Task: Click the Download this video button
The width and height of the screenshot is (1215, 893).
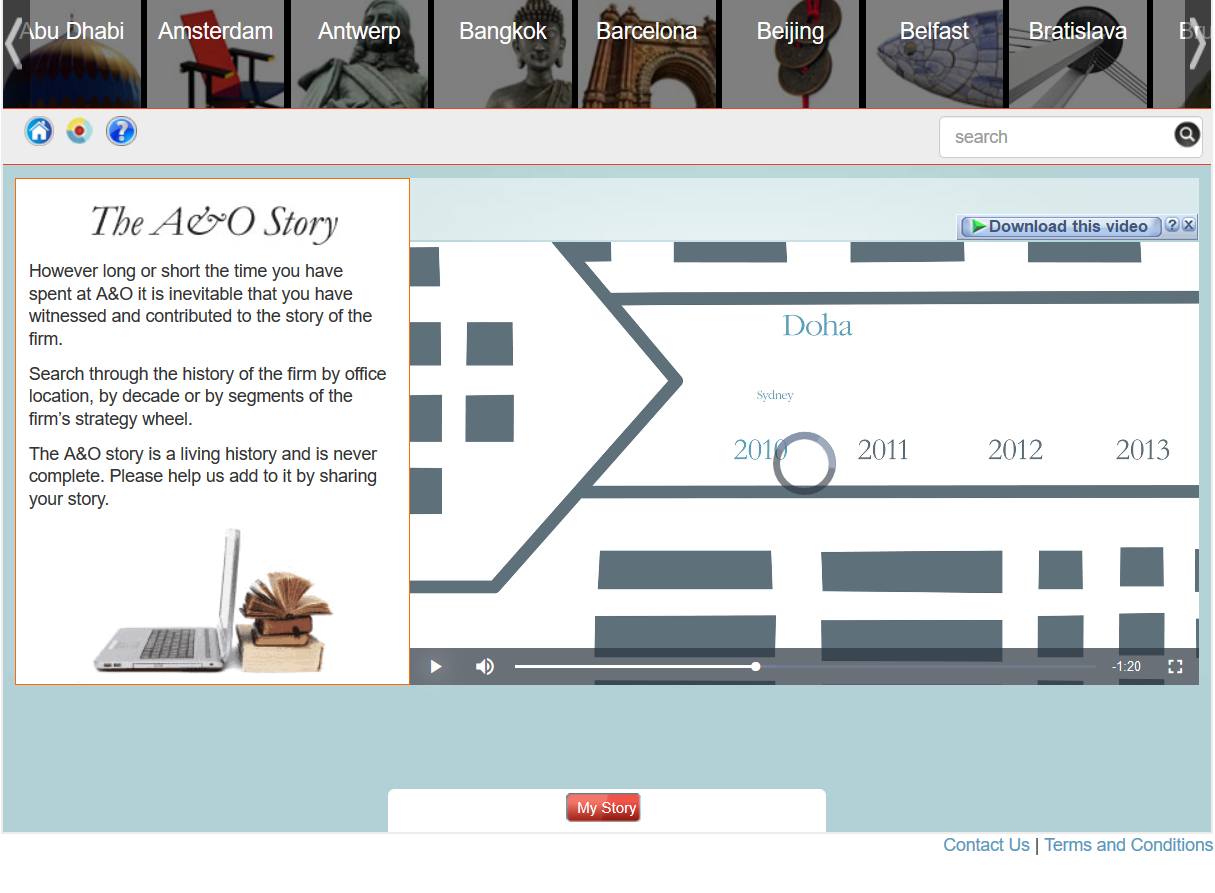Action: tap(1060, 227)
